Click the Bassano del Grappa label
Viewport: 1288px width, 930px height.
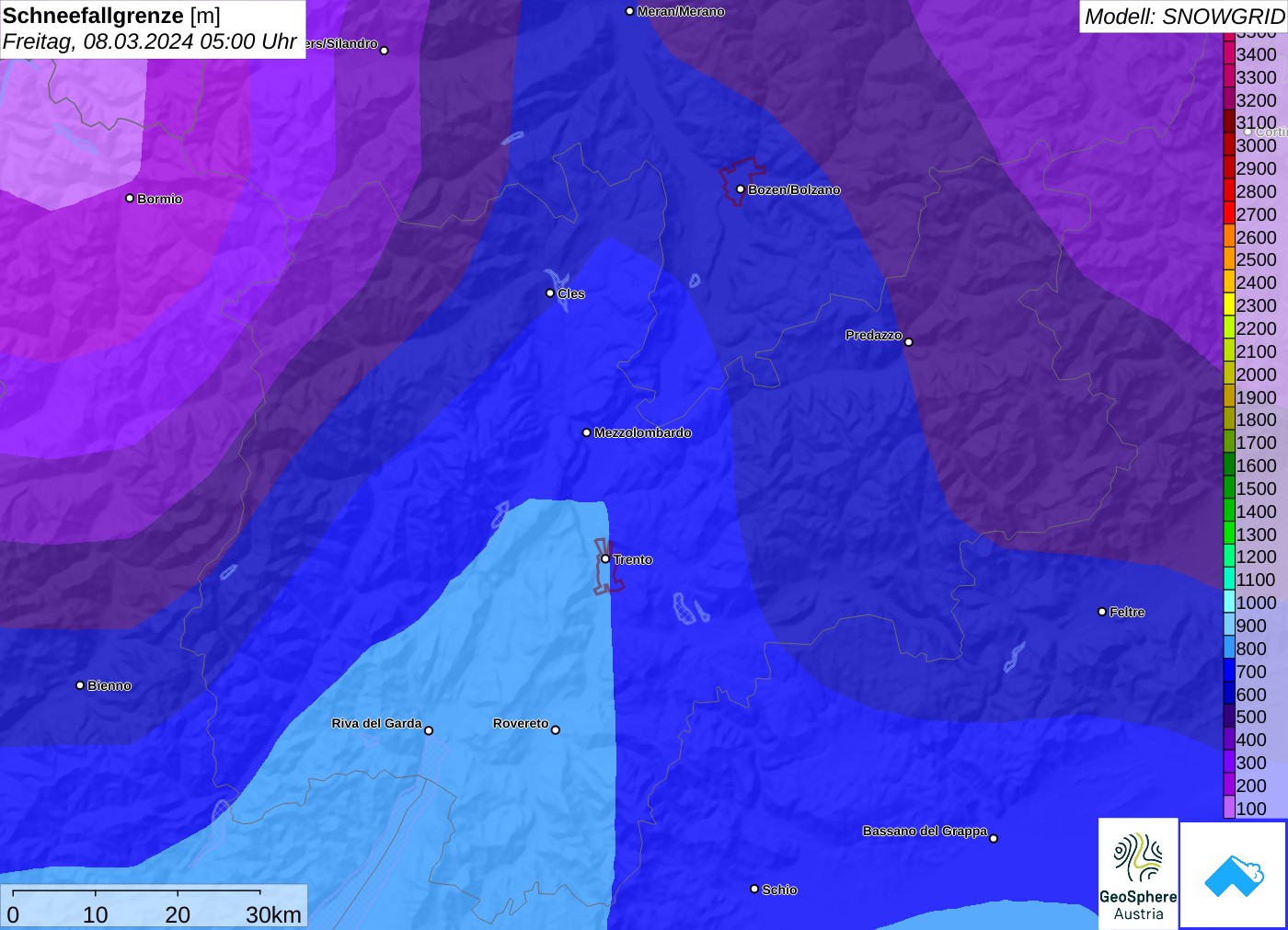pos(925,831)
